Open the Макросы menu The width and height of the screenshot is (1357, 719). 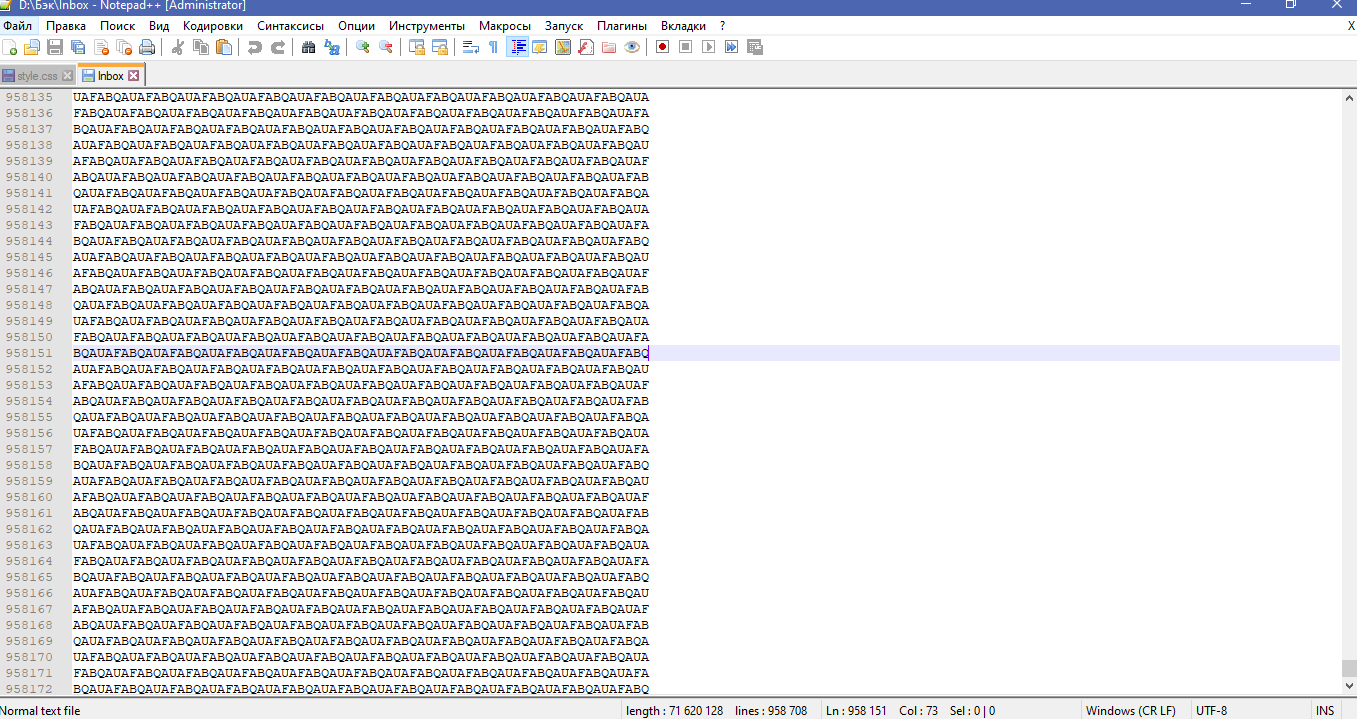coord(505,26)
